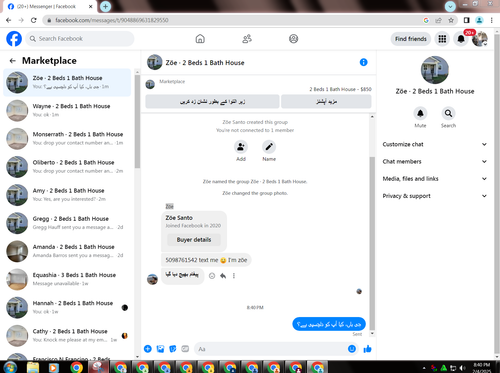500x373 pixels.
Task: Open Oliberto - 2 Beds 1 Bath House chat
Action: coord(67,167)
